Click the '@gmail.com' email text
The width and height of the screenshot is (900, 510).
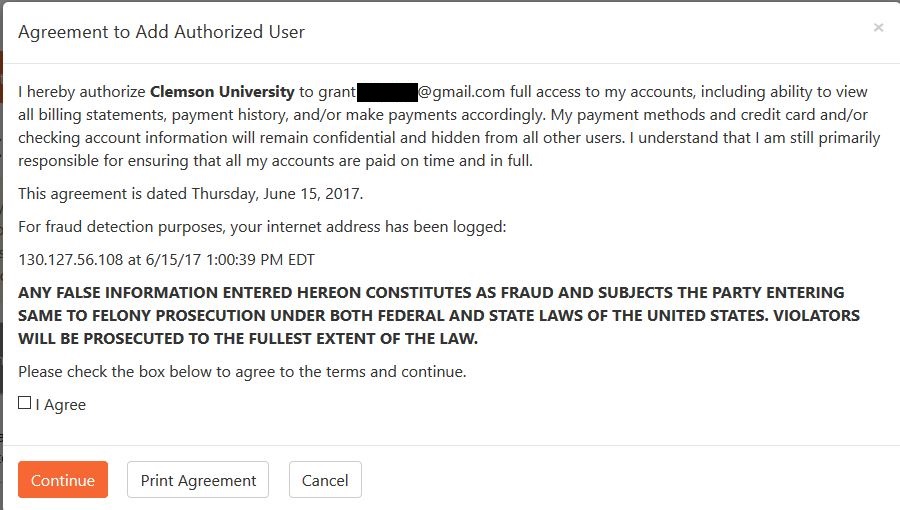(x=461, y=92)
